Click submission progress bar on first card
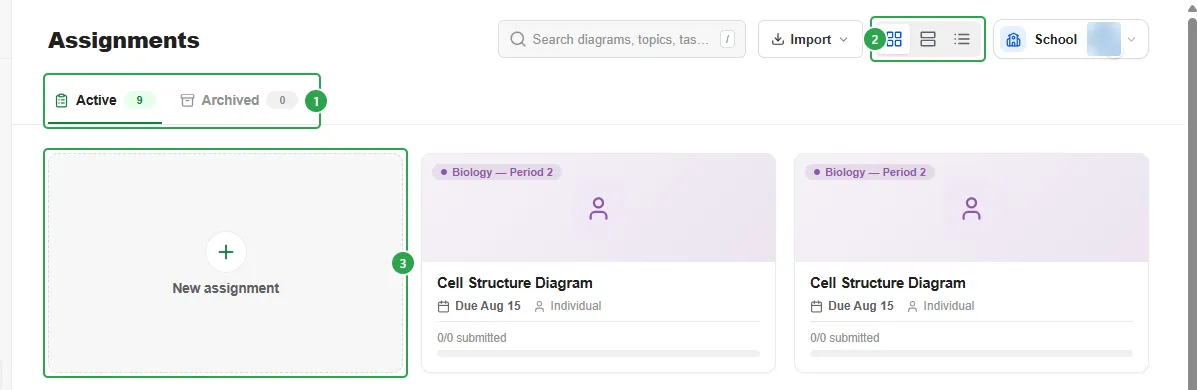1197x390 pixels. coord(598,353)
